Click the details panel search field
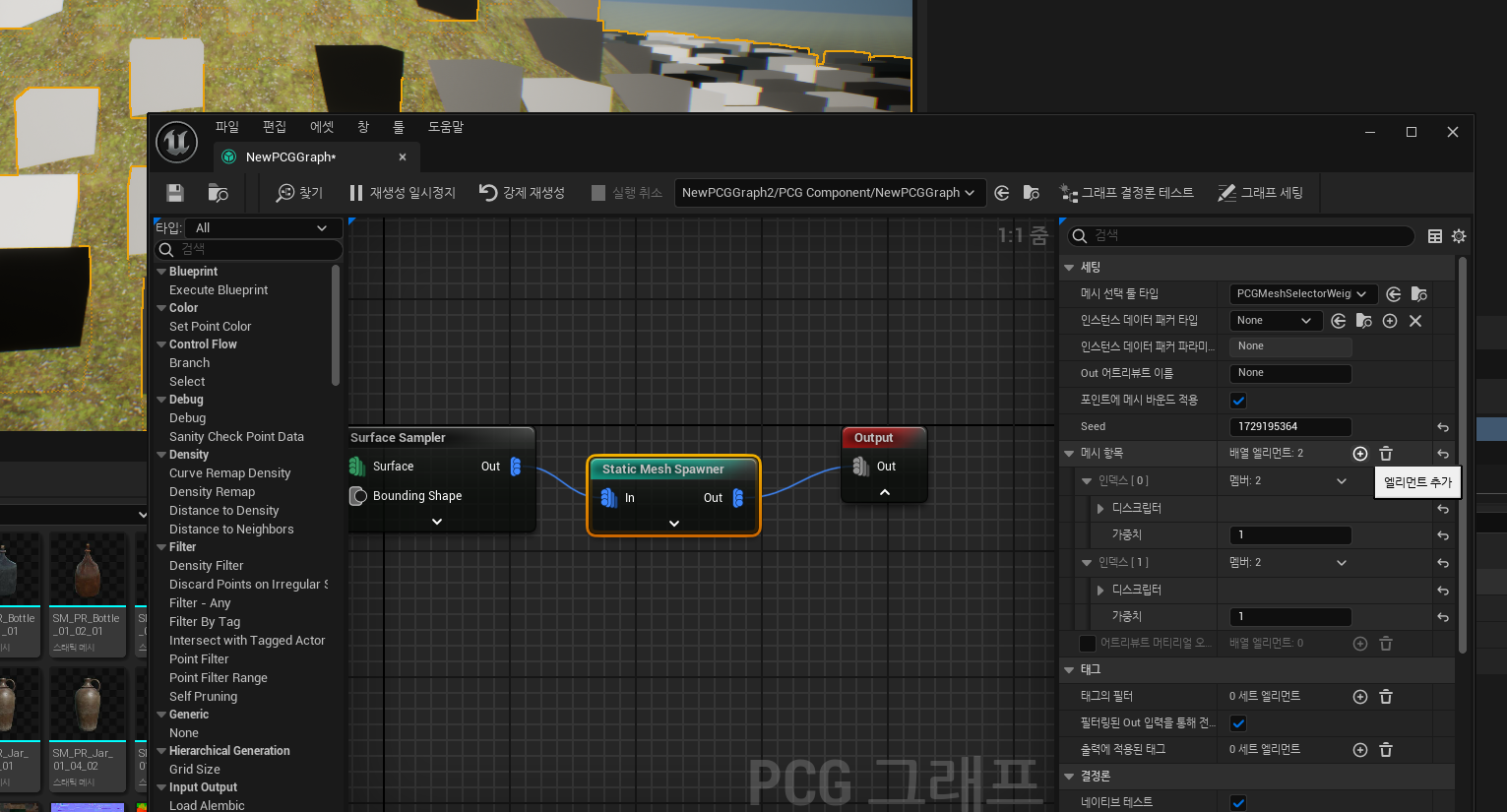The image size is (1507, 812). [1241, 235]
